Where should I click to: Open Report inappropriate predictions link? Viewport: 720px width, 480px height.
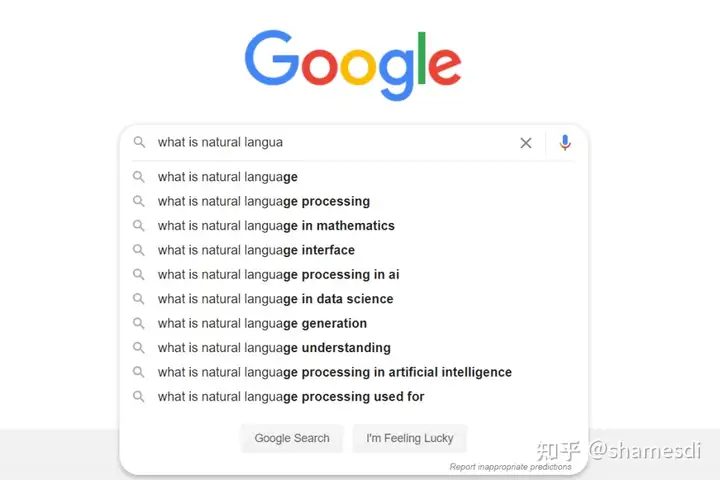click(510, 467)
